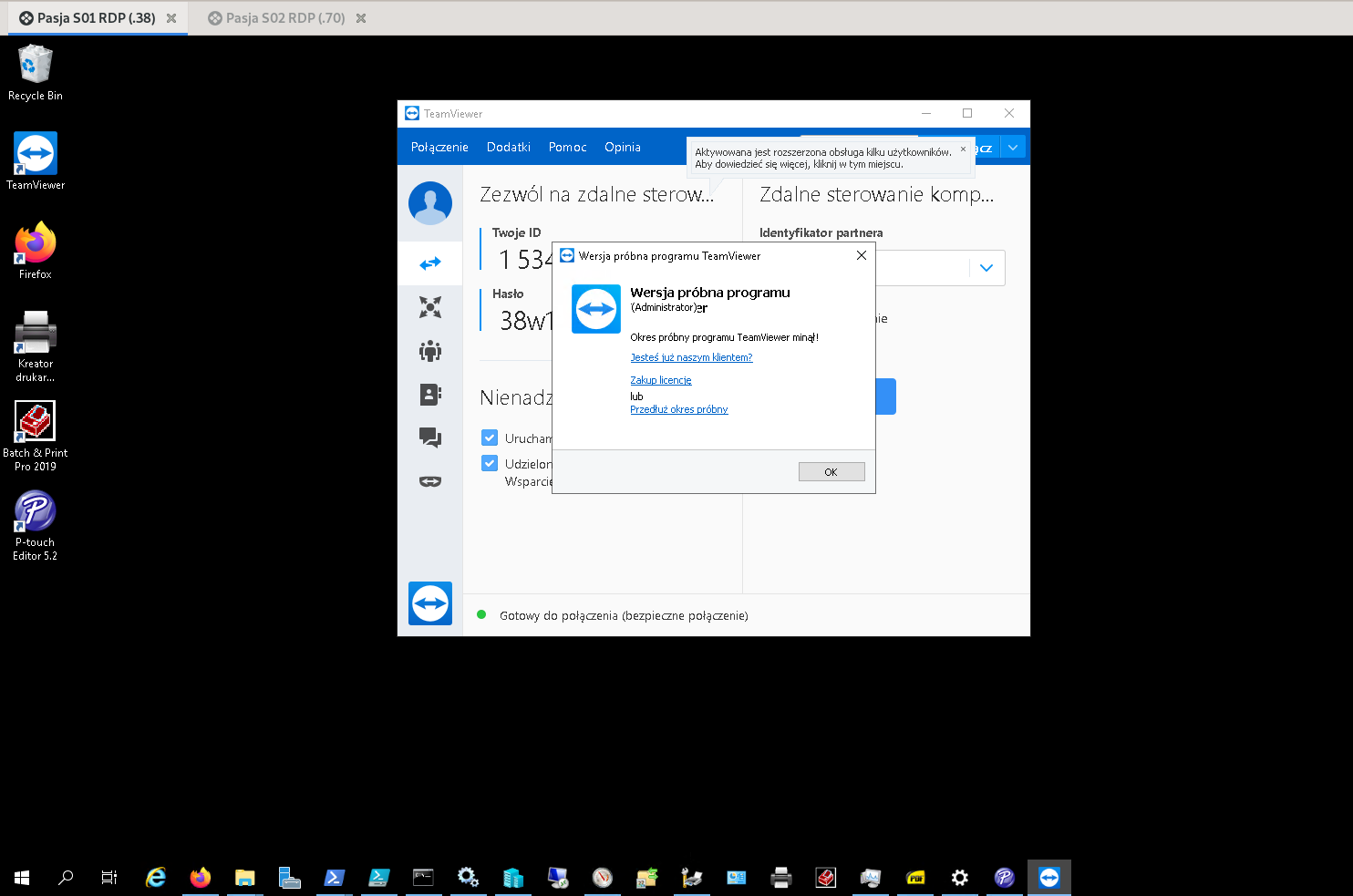Close the Pasja S01 RDP tab
Image resolution: width=1353 pixels, height=896 pixels.
171,18
